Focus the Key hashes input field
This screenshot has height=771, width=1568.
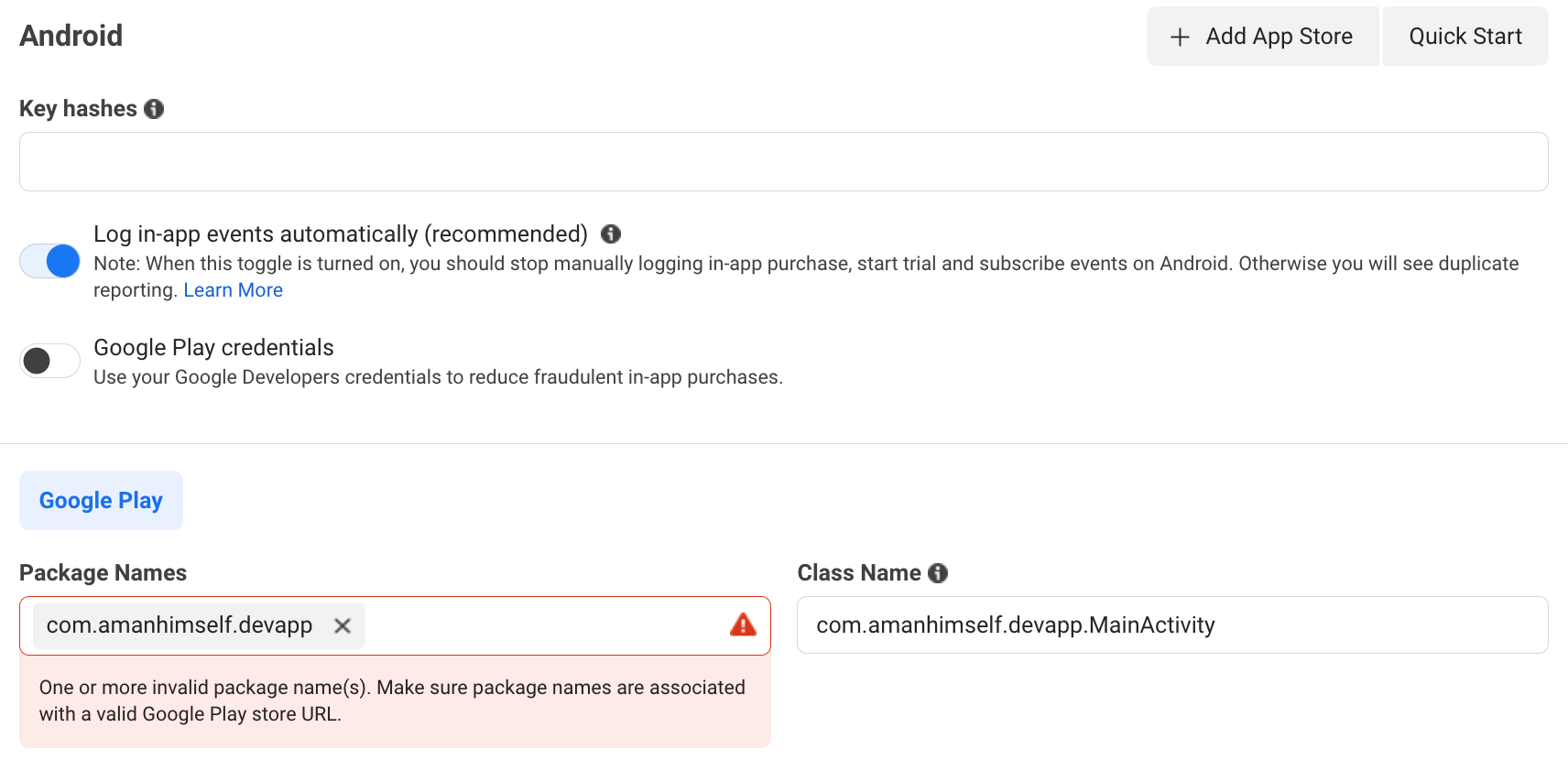(783, 162)
